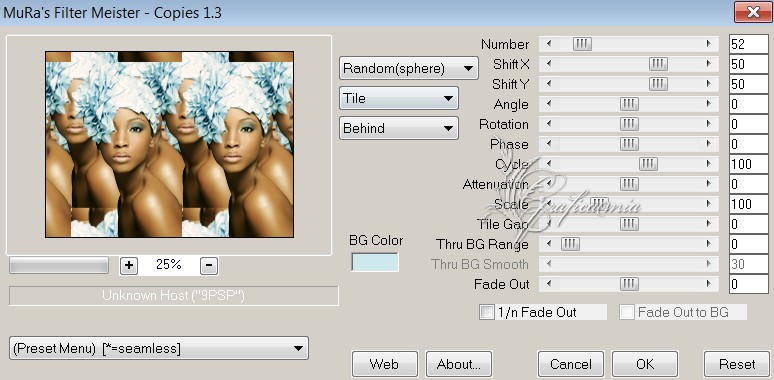Pick the BG Color swatch
This screenshot has width=774, height=380.
375,262
